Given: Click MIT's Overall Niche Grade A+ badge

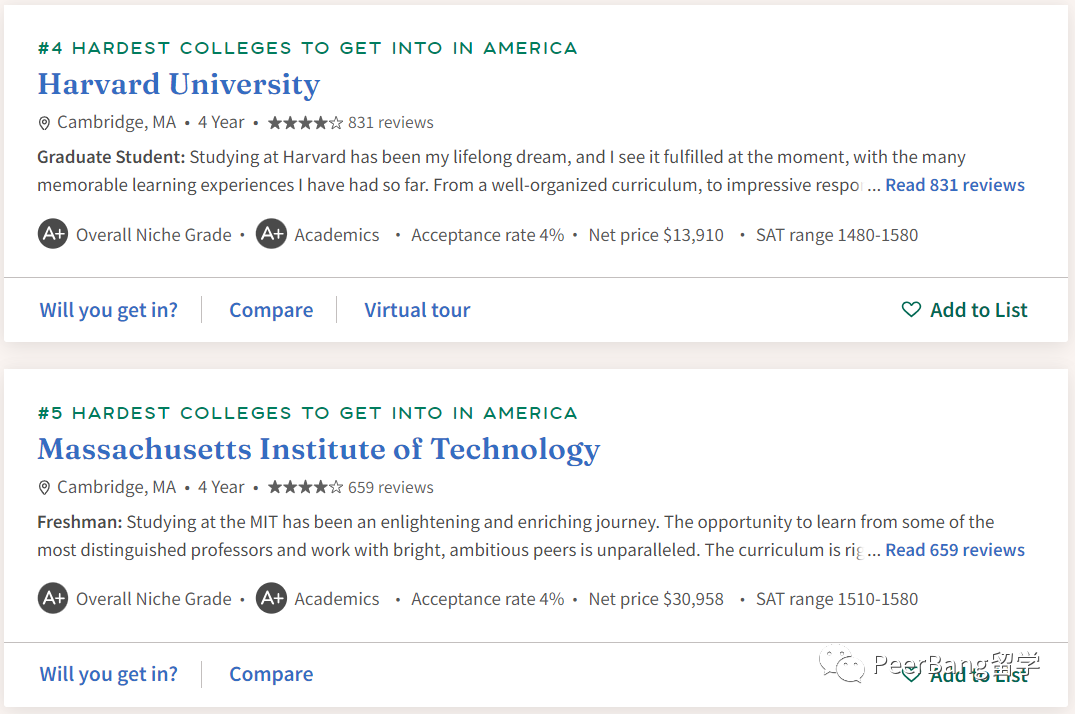Looking at the screenshot, I should click(x=53, y=599).
